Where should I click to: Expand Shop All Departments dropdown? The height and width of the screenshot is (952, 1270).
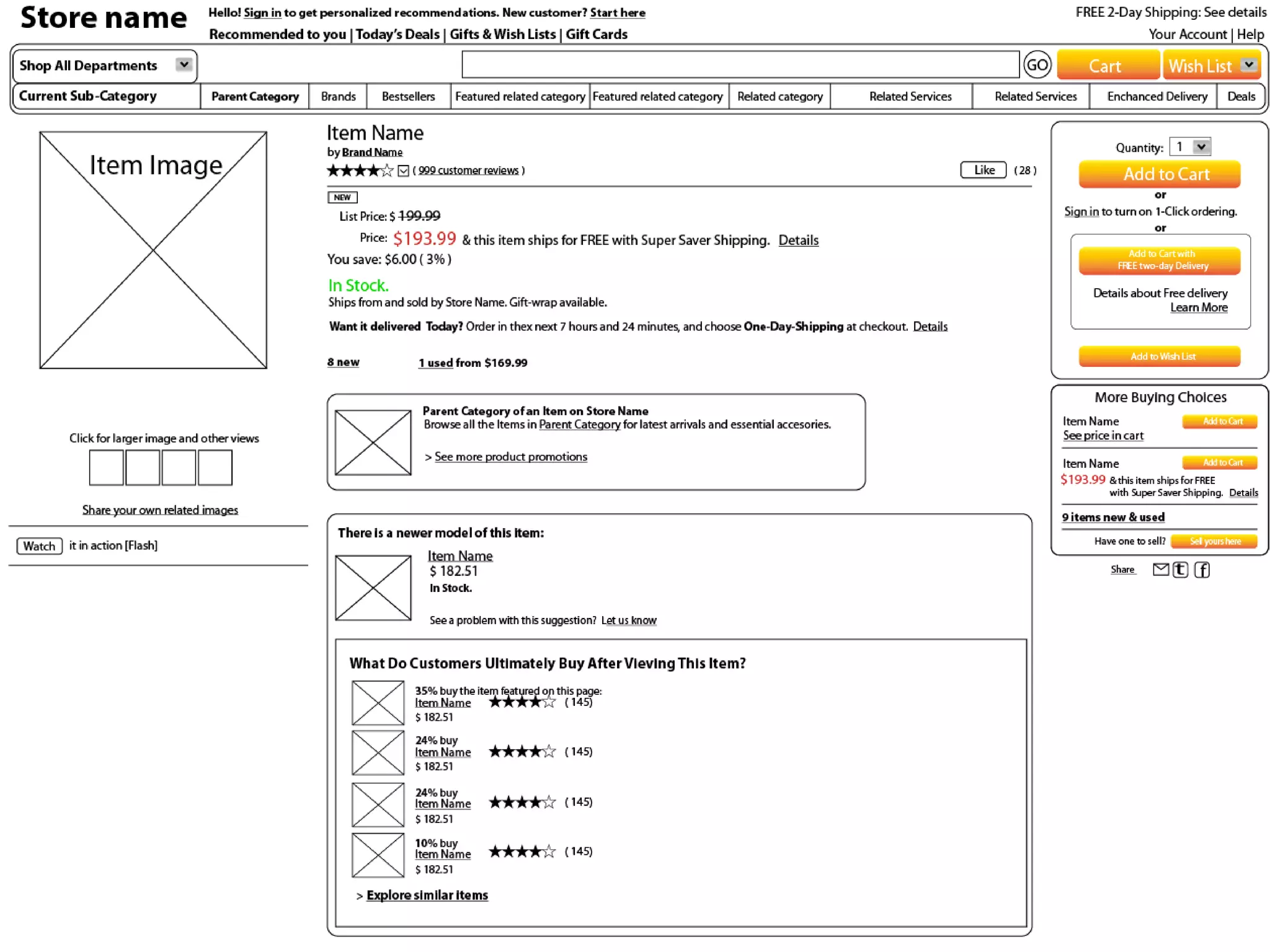click(184, 64)
